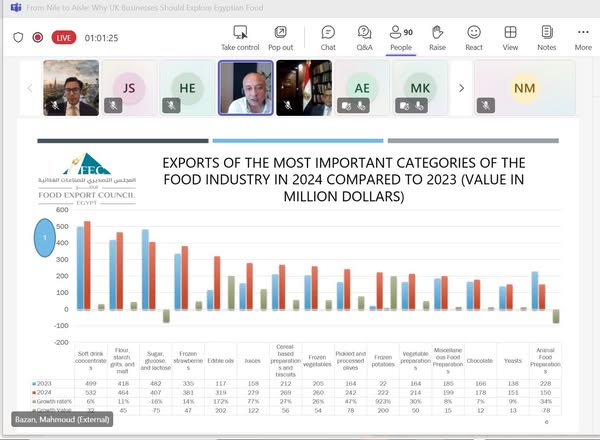Click the recording indicator icon
This screenshot has width=600, height=440.
point(38,38)
